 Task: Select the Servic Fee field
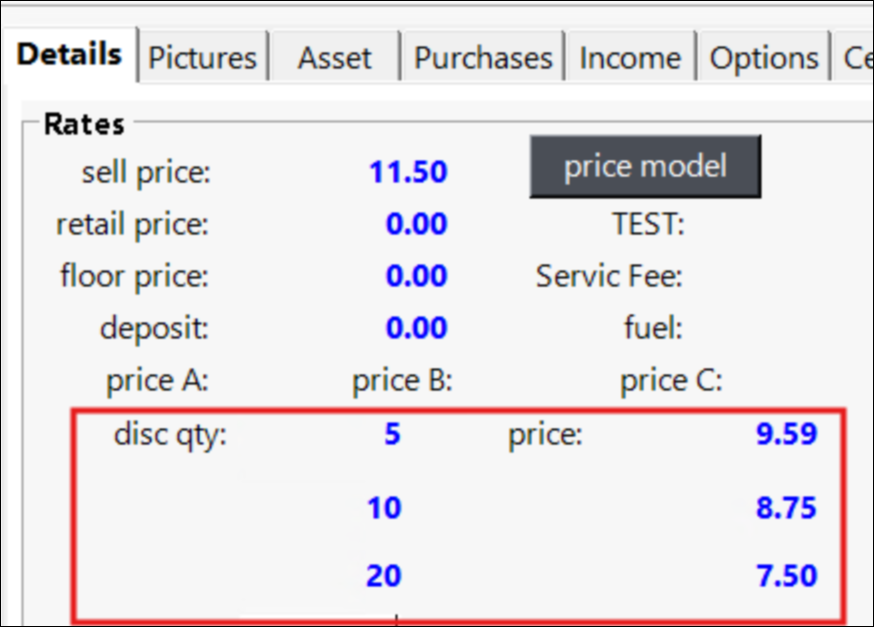click(x=609, y=276)
